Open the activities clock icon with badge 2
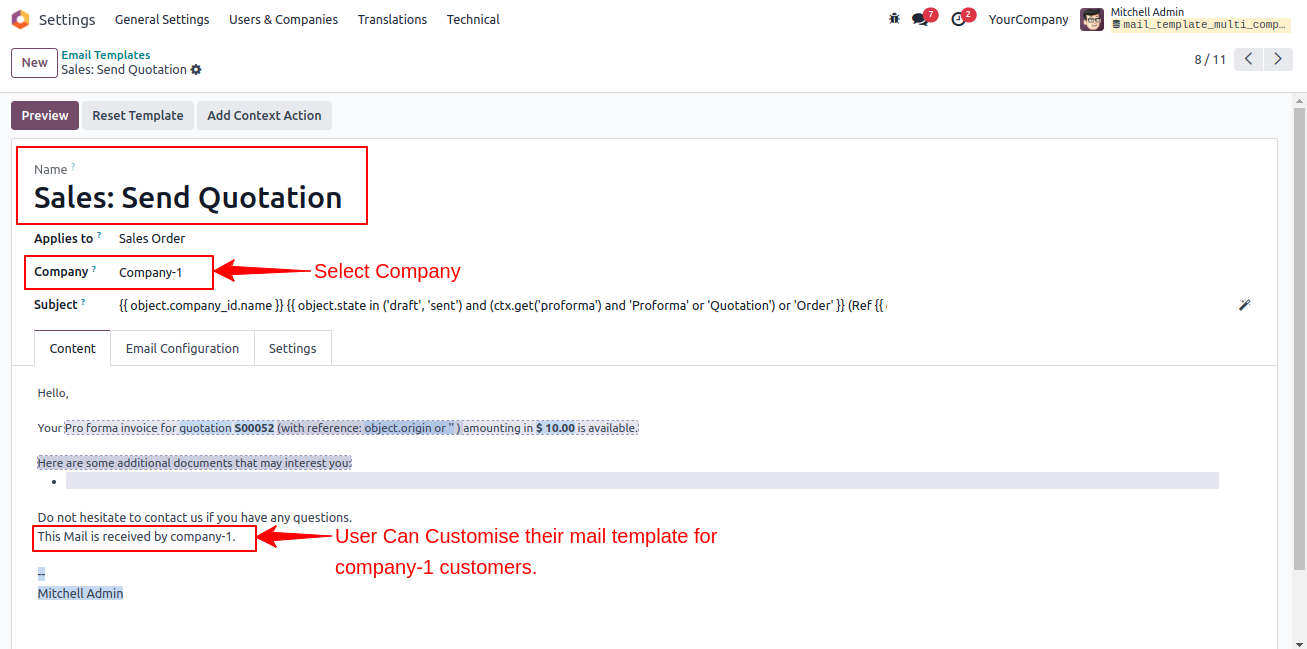Screen dimensions: 1307x649 958,18
